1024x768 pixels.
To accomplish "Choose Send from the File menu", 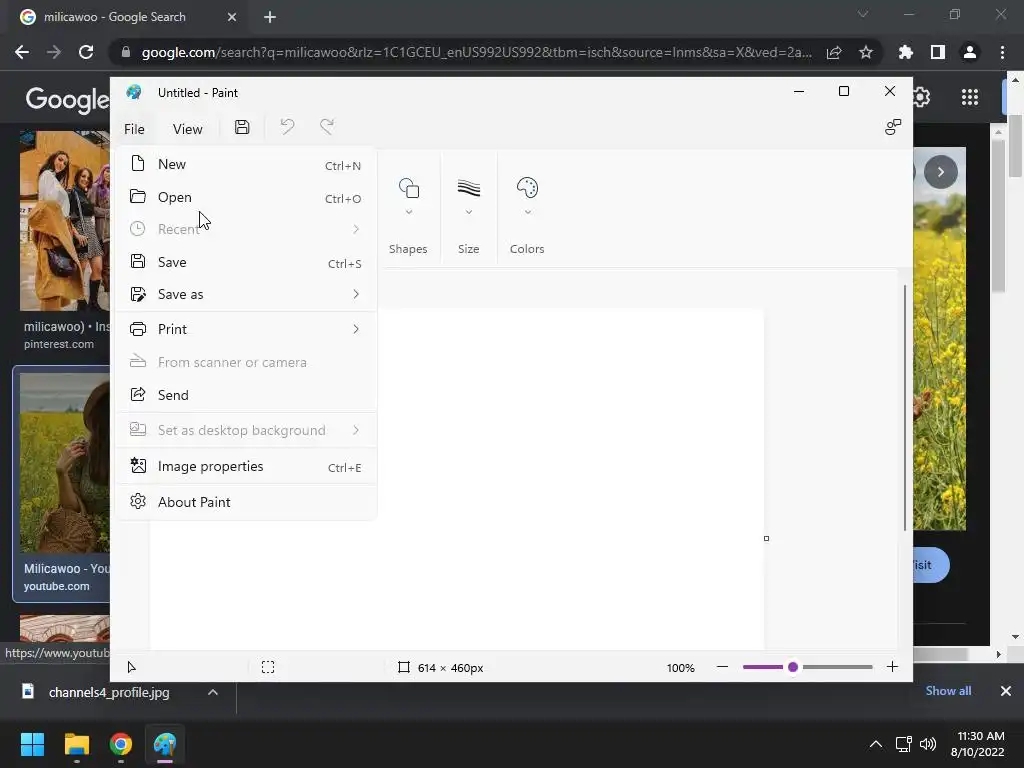I will pos(246,394).
